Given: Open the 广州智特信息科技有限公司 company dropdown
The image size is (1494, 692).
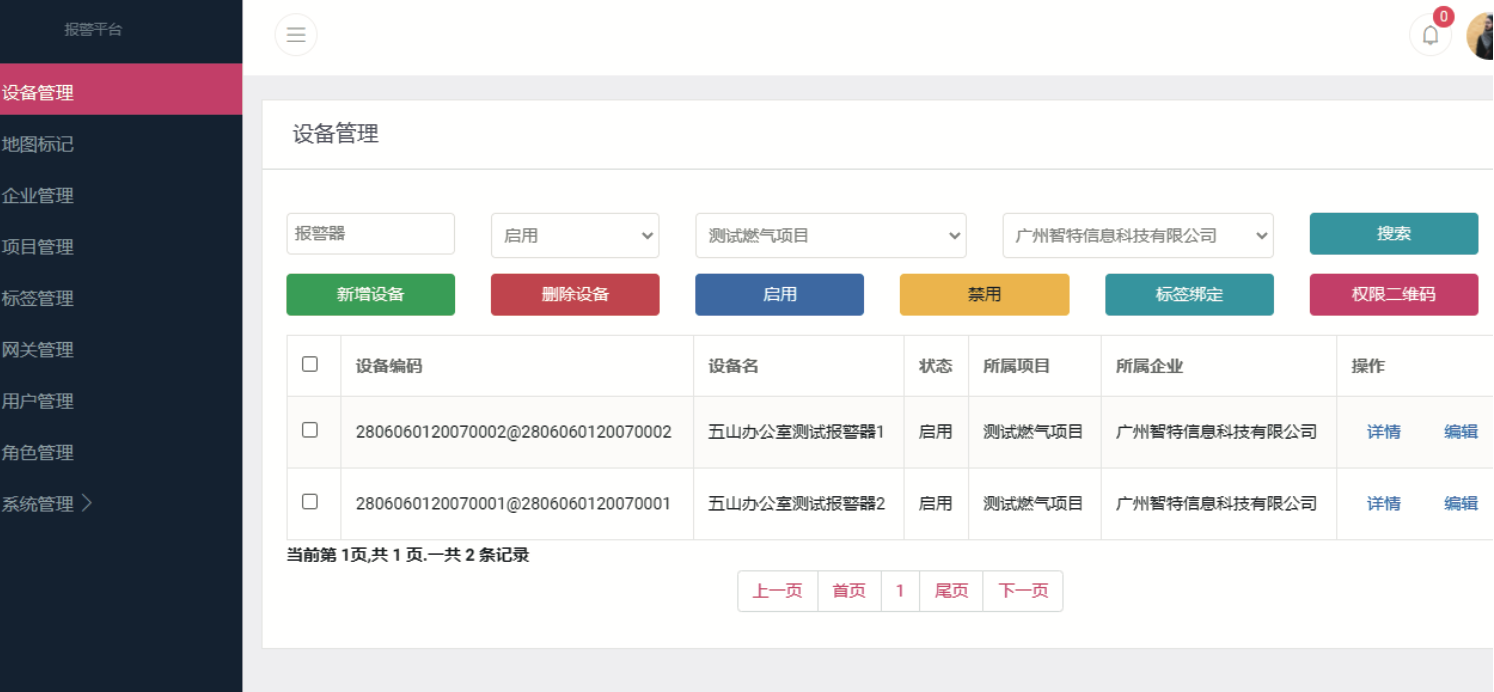Looking at the screenshot, I should tap(1137, 236).
